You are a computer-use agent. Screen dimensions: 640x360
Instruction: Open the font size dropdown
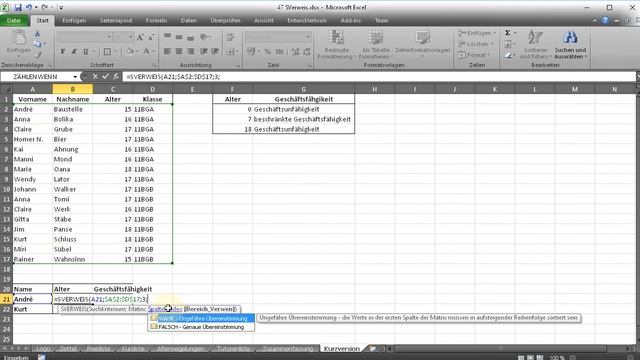pyautogui.click(x=131, y=37)
